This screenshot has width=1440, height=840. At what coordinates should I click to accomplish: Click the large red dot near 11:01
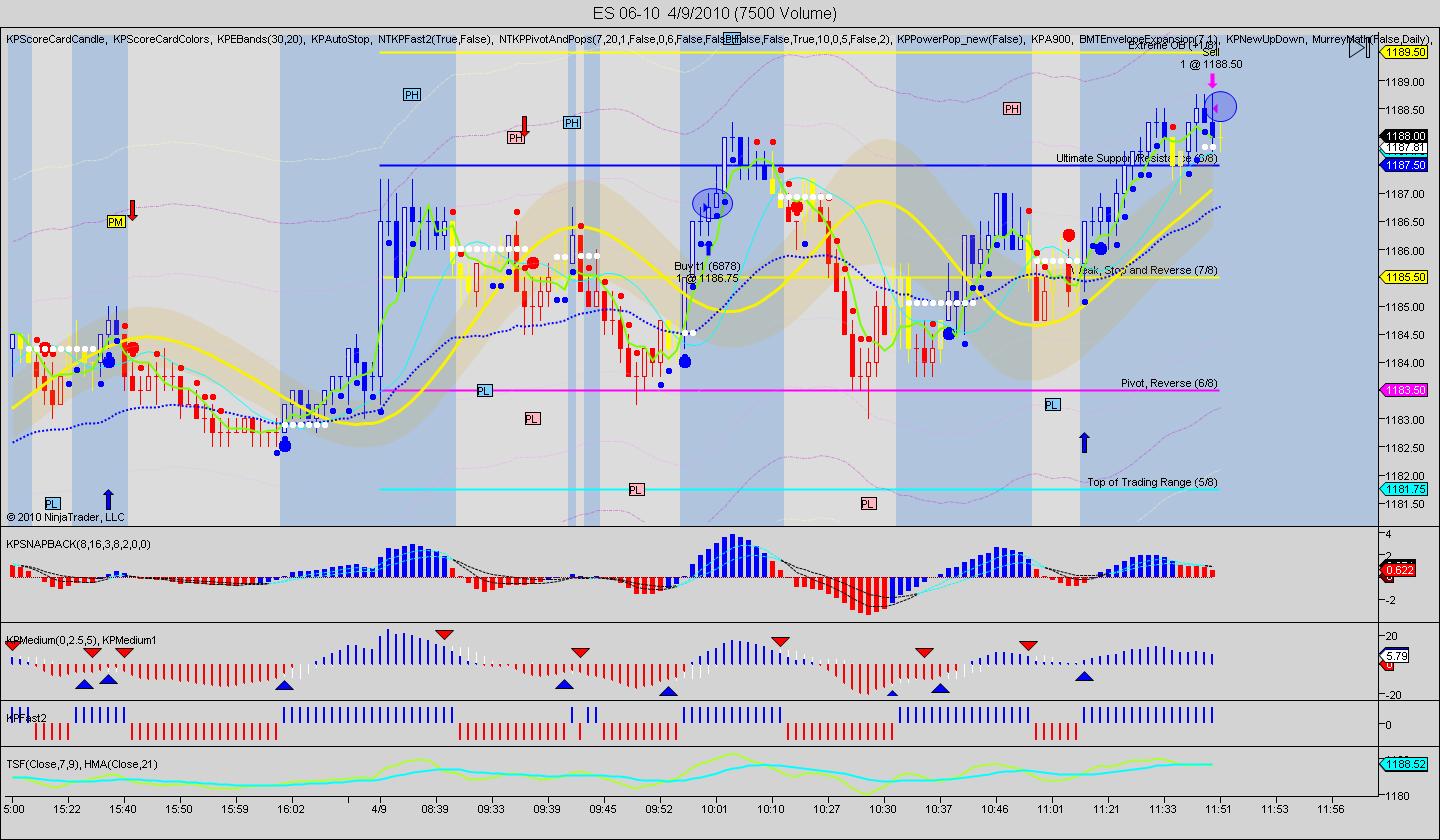(x=1069, y=235)
